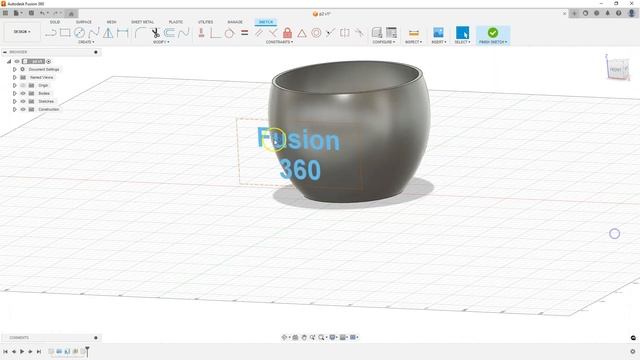This screenshot has width=640, height=360.
Task: Click the Undo arrow
Action: click(x=42, y=13)
